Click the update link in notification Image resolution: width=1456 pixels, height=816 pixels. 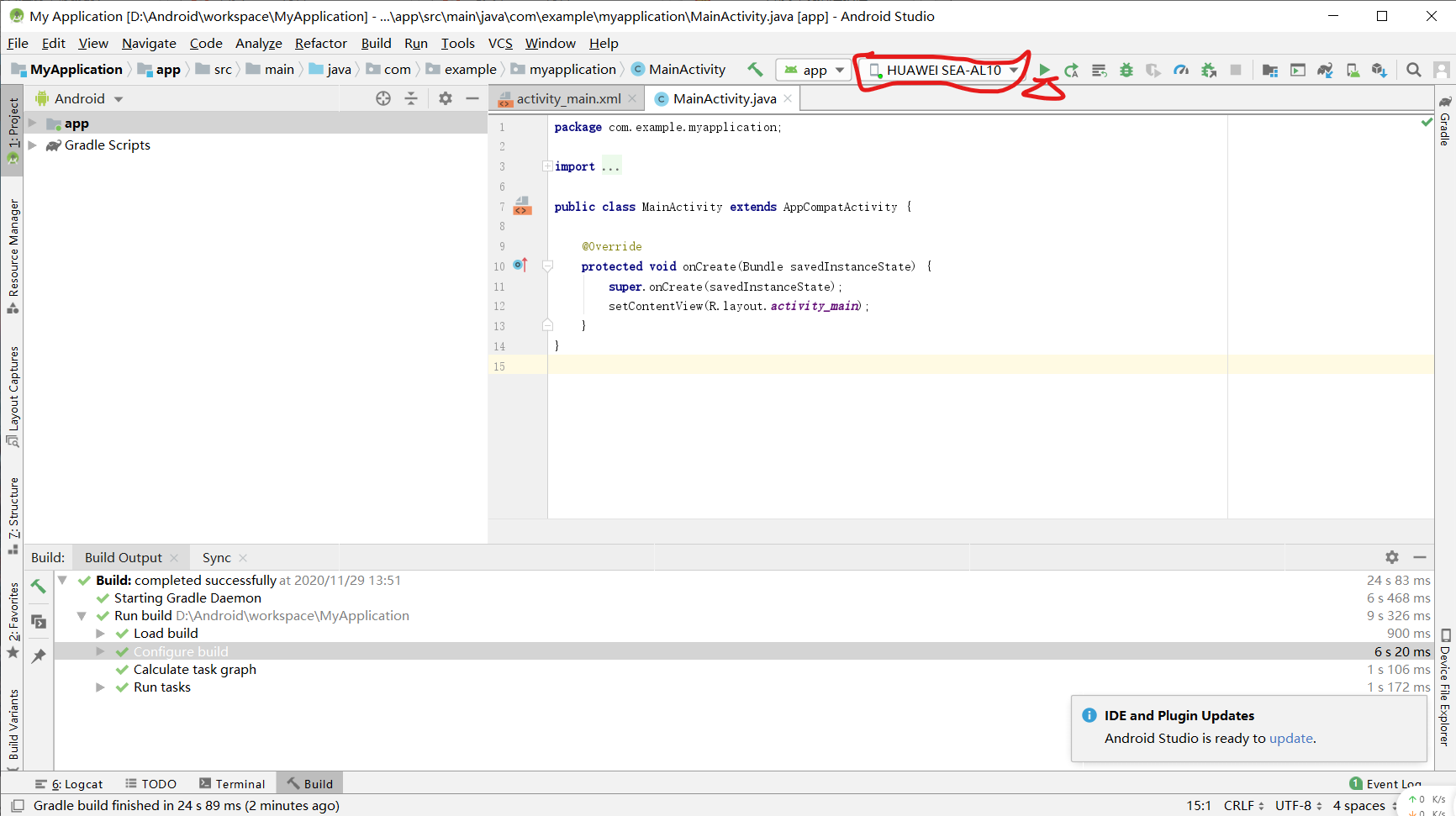[1290, 738]
